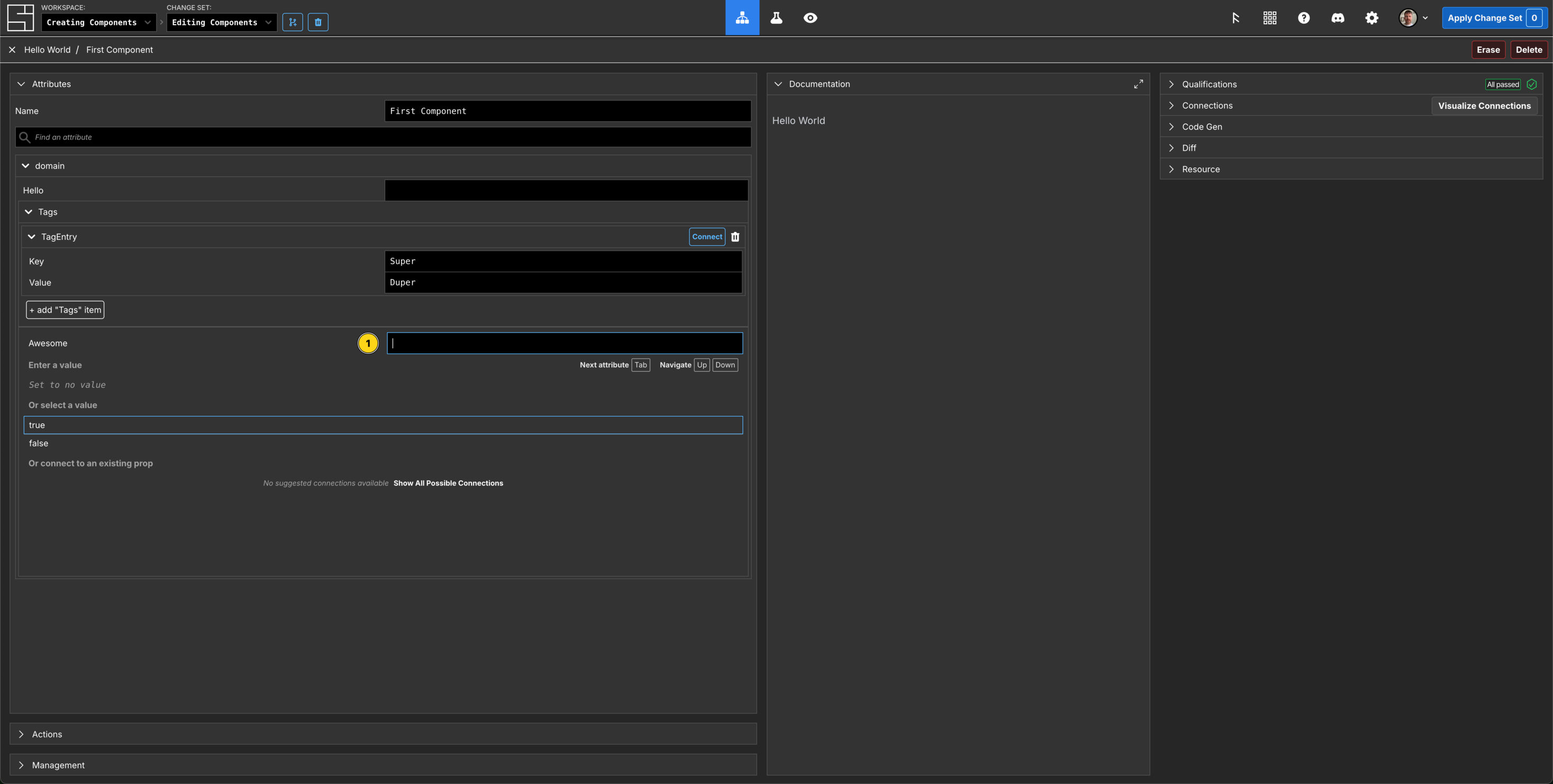
Task: Click the Hello World documentation text
Action: point(798,120)
